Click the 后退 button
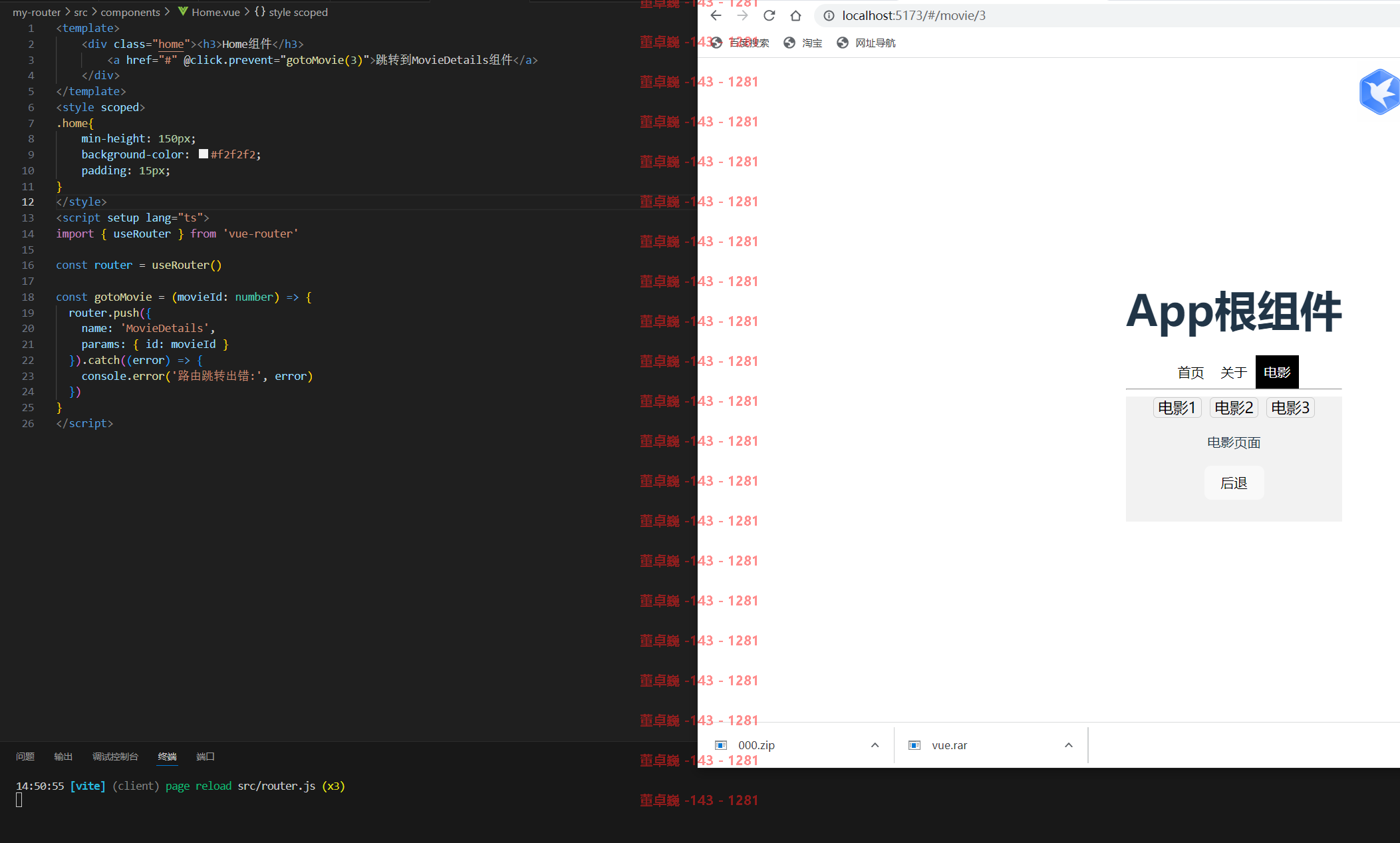 coord(1234,482)
